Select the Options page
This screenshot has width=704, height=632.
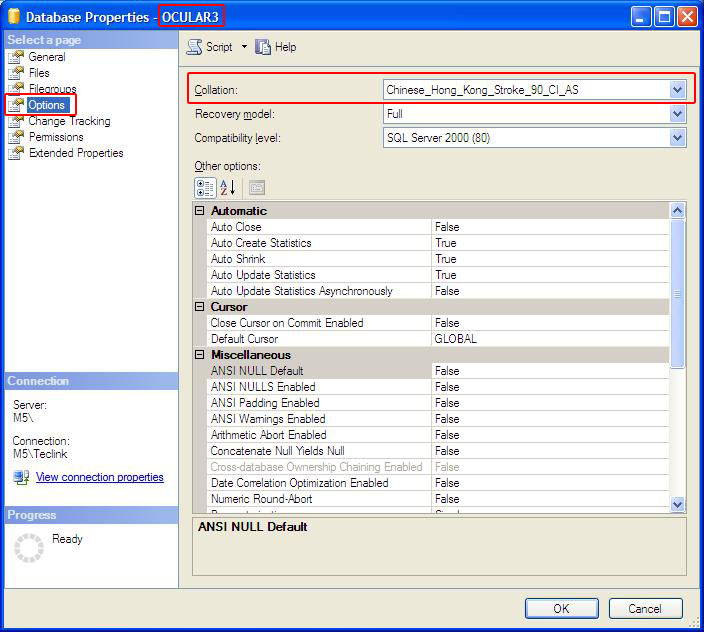(46, 105)
